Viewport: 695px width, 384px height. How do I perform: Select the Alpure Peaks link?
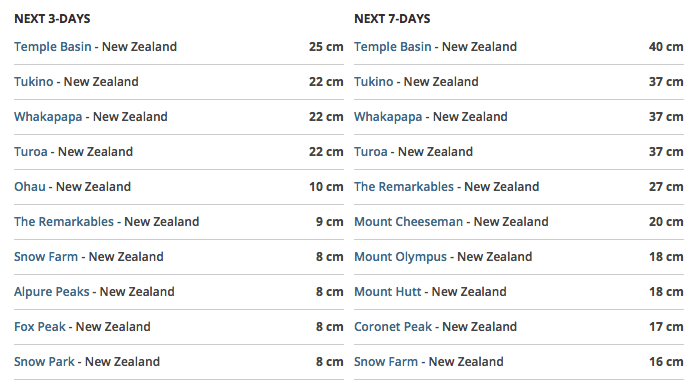[51, 292]
